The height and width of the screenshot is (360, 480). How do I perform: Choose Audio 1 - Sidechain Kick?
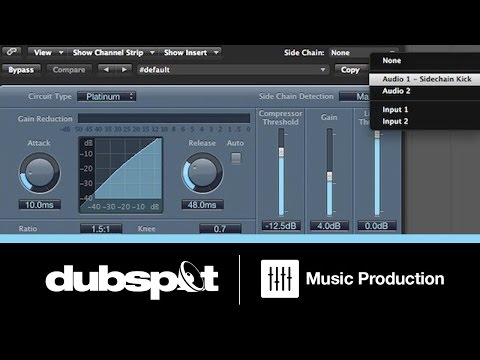tap(424, 79)
